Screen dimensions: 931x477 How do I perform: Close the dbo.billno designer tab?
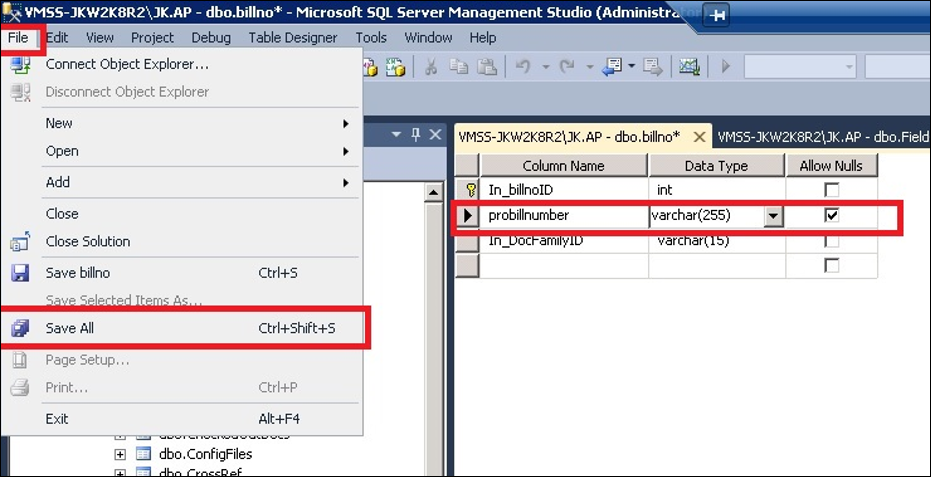(x=699, y=137)
